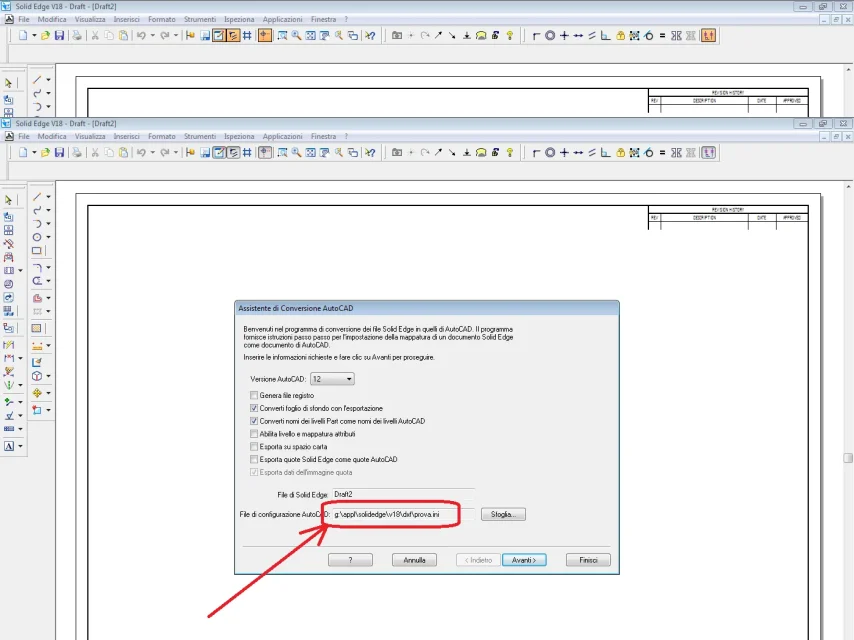Select Fill tool in front window sidebar
The image size is (854, 640).
click(x=36, y=328)
